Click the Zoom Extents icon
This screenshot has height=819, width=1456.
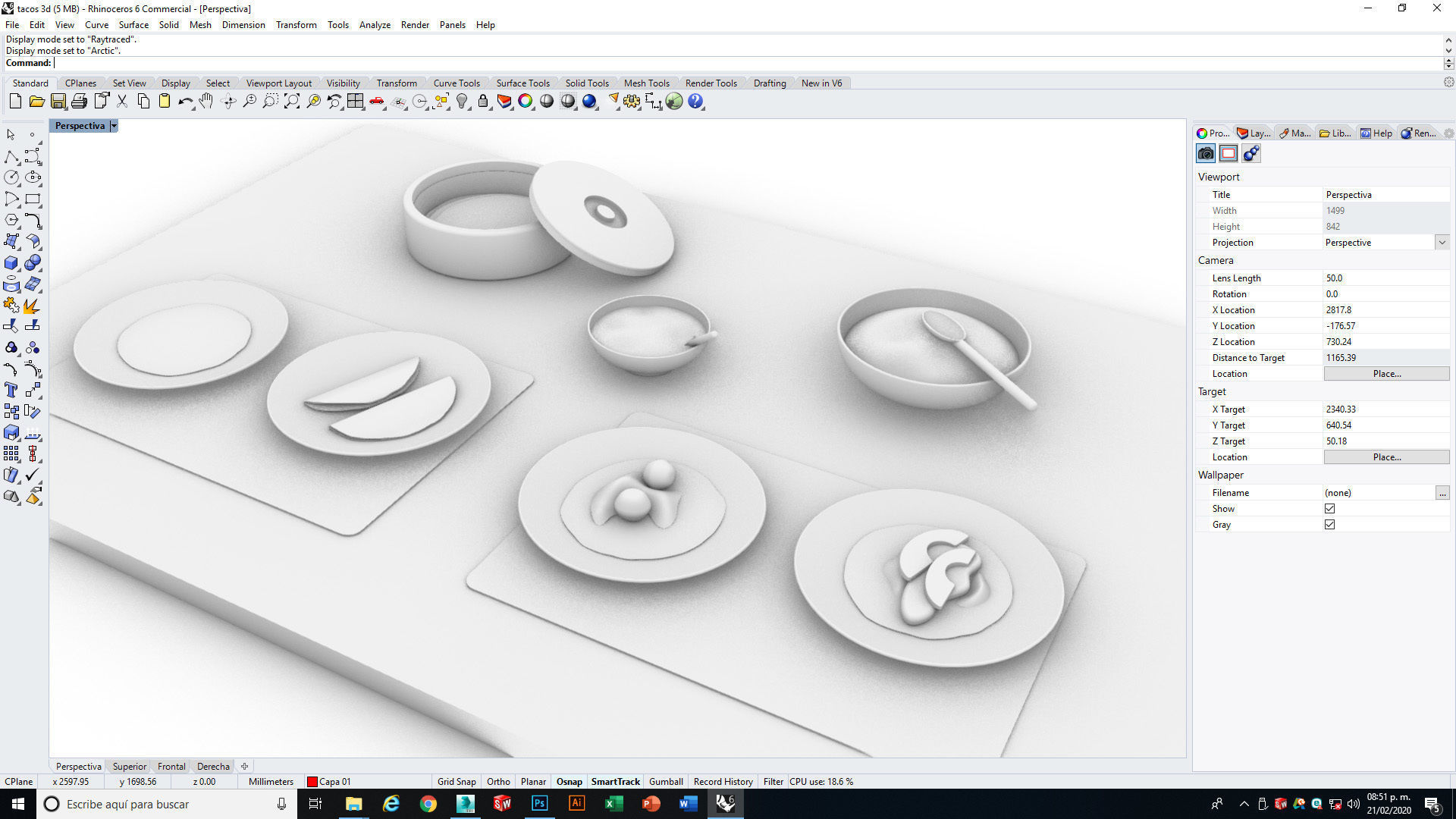click(292, 102)
